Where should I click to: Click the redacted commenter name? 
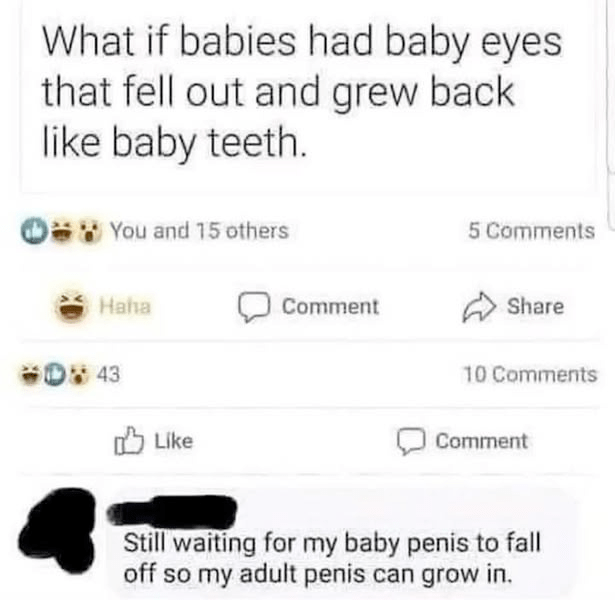coord(173,511)
